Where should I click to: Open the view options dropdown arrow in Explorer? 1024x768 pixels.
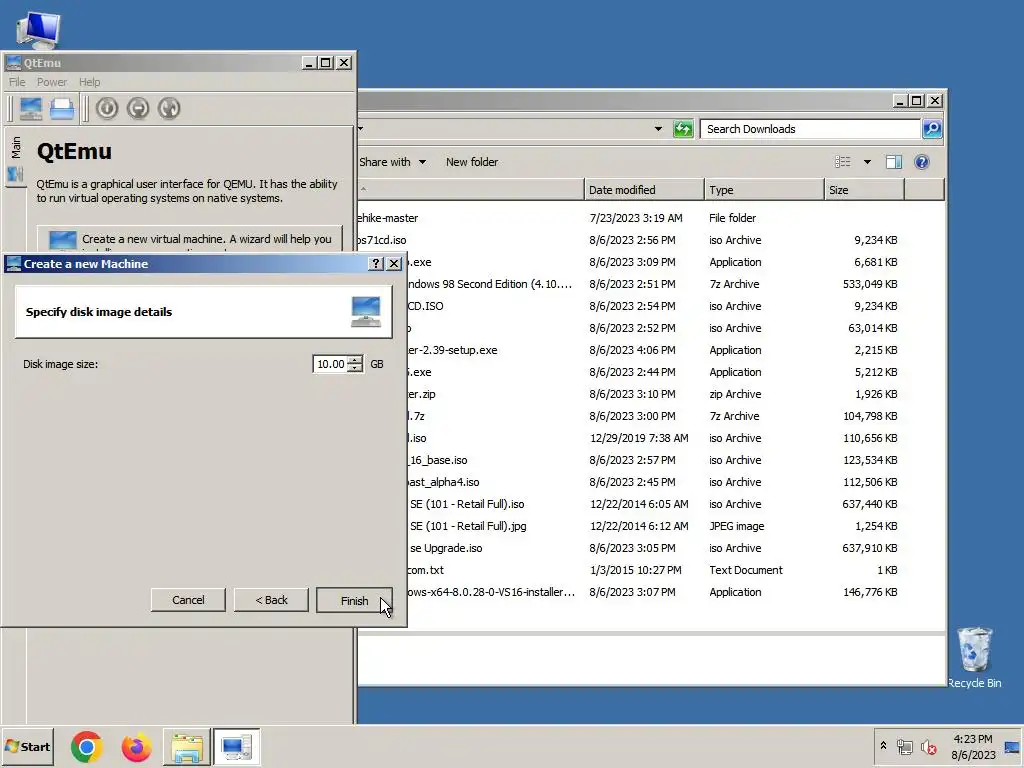867,162
